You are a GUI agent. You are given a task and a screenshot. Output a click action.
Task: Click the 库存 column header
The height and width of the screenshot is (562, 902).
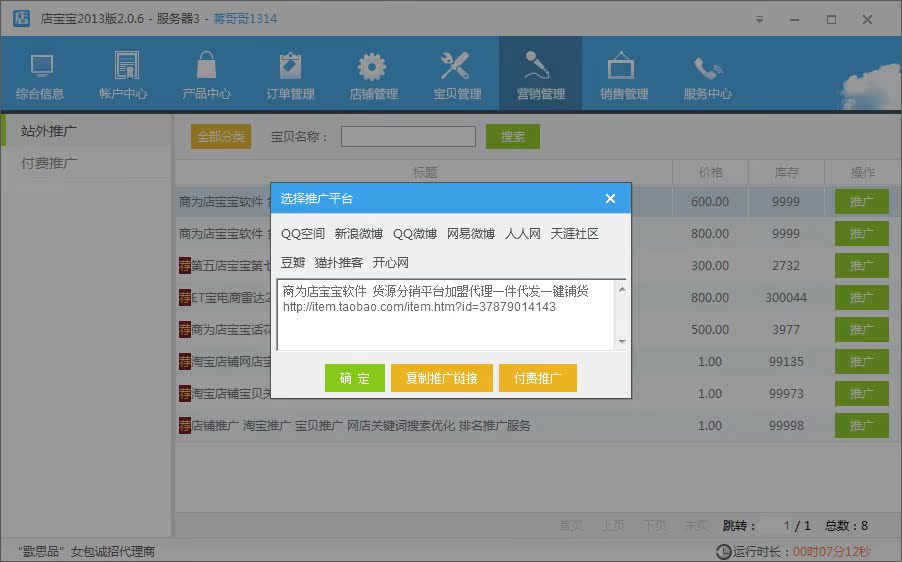click(x=786, y=172)
